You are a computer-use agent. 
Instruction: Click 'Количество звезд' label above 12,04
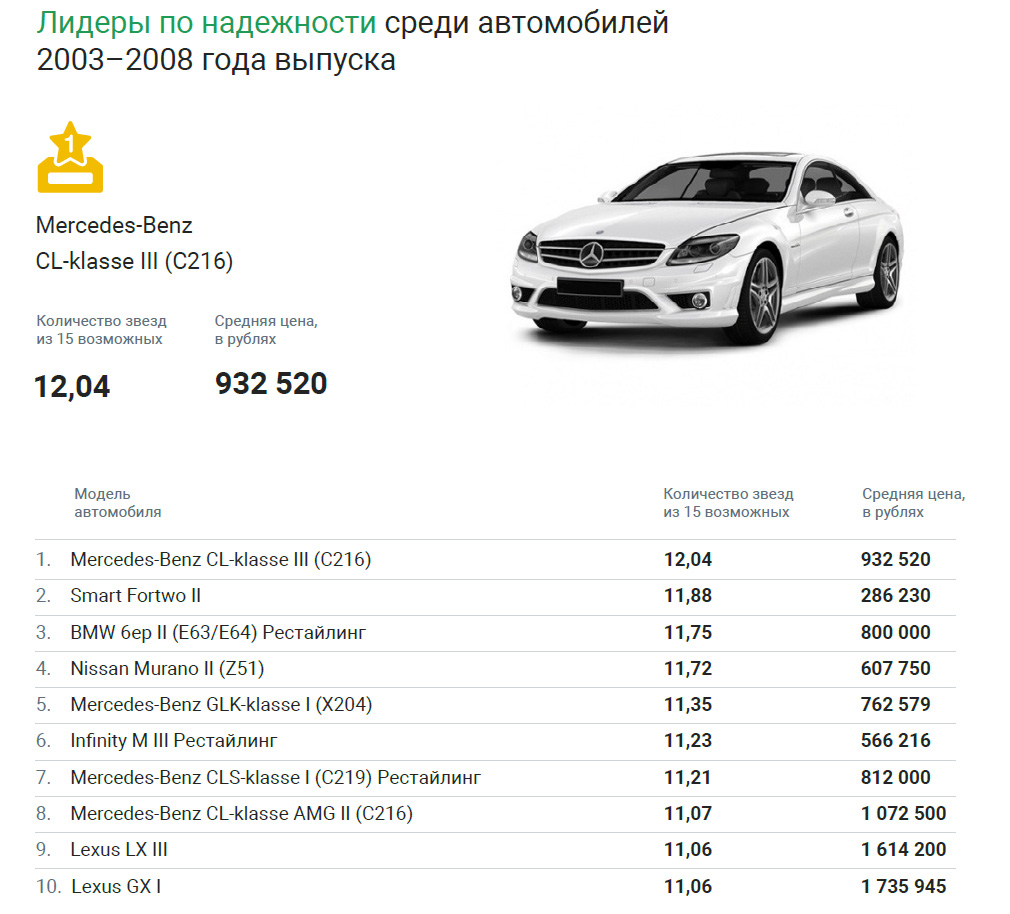point(101,321)
